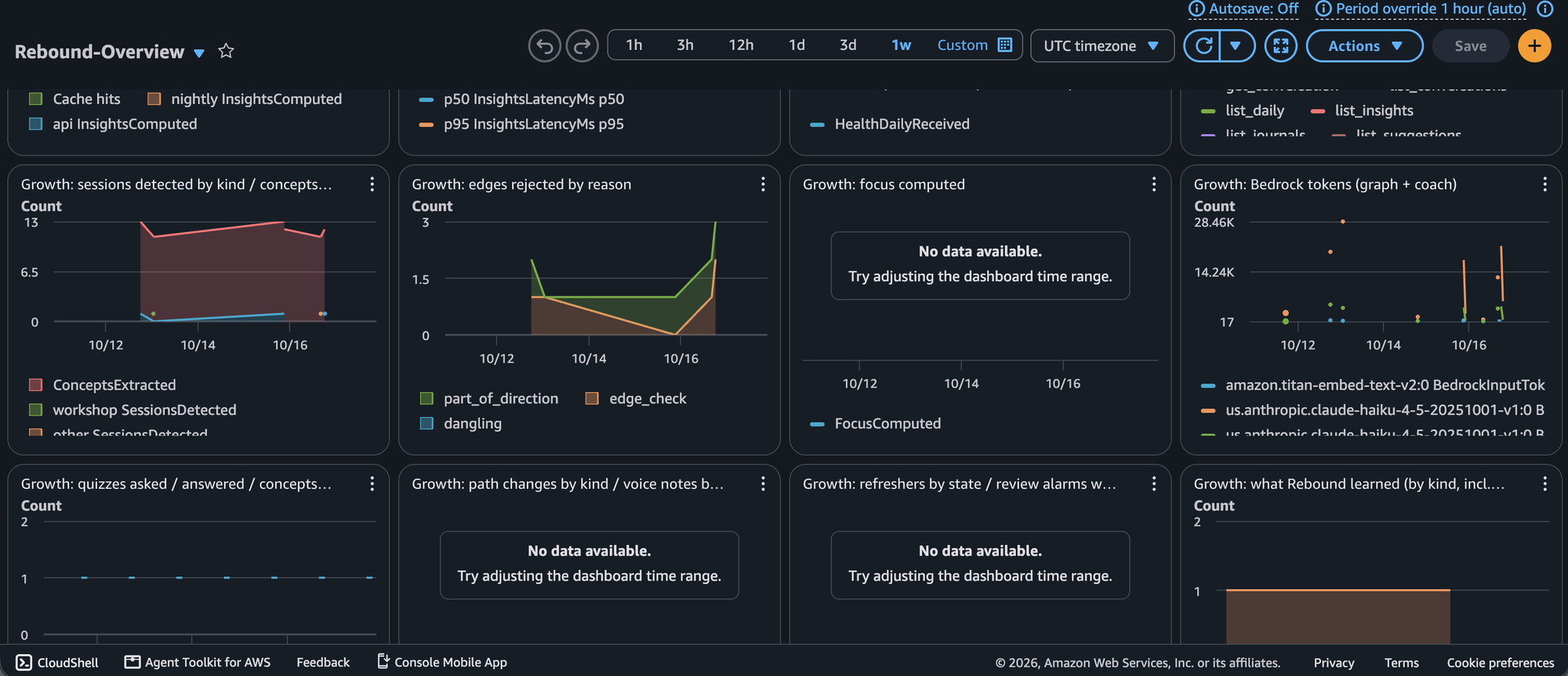Favorite the Rebound-Overview dashboard star

226,52
